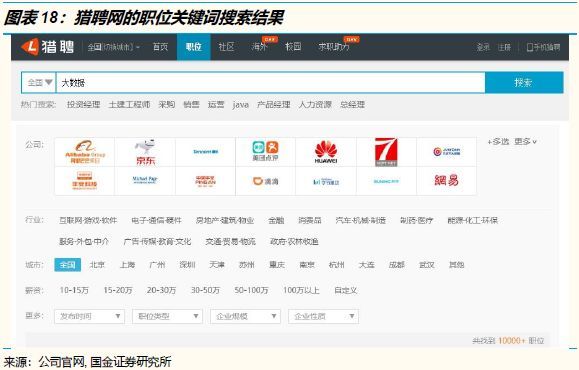Select the Alibaba Group company logo
Viewport: 579px width, 370px height.
point(85,152)
